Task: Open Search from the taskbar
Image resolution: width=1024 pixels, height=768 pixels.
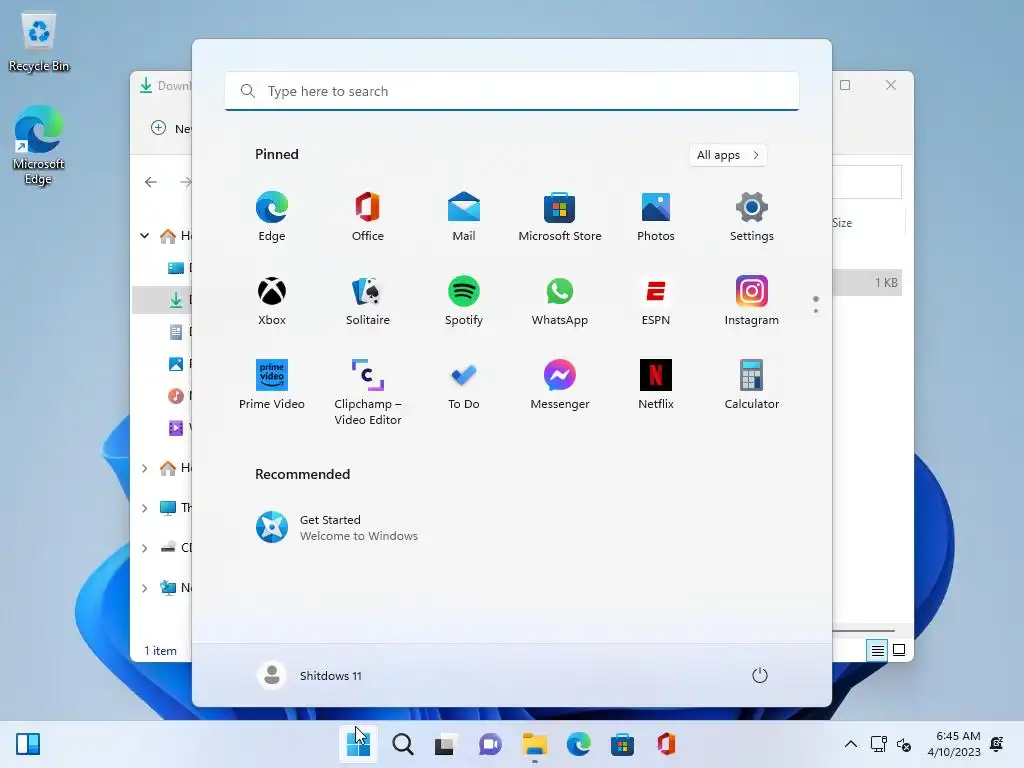Action: (x=402, y=744)
